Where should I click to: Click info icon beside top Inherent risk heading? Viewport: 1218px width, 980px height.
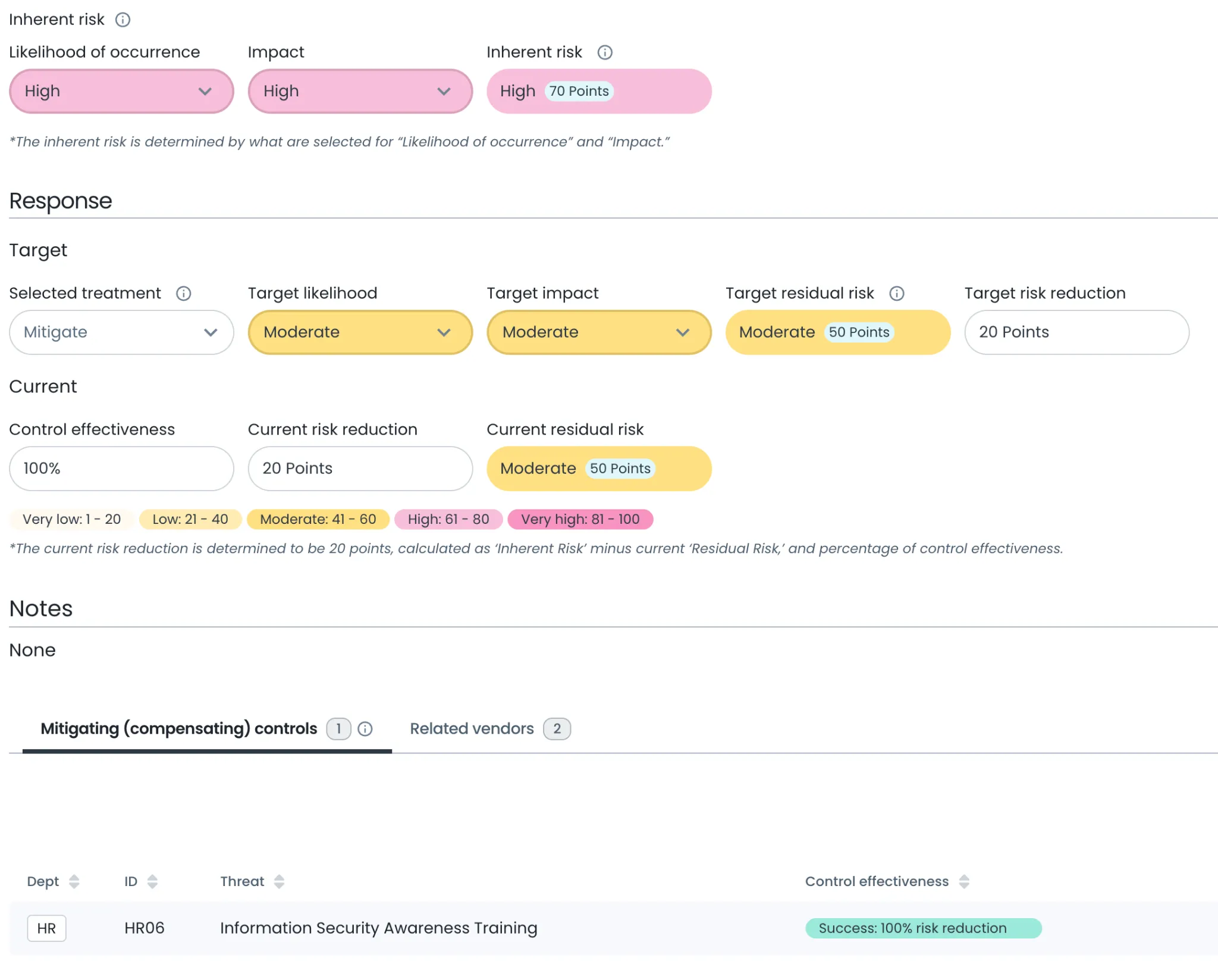point(123,20)
